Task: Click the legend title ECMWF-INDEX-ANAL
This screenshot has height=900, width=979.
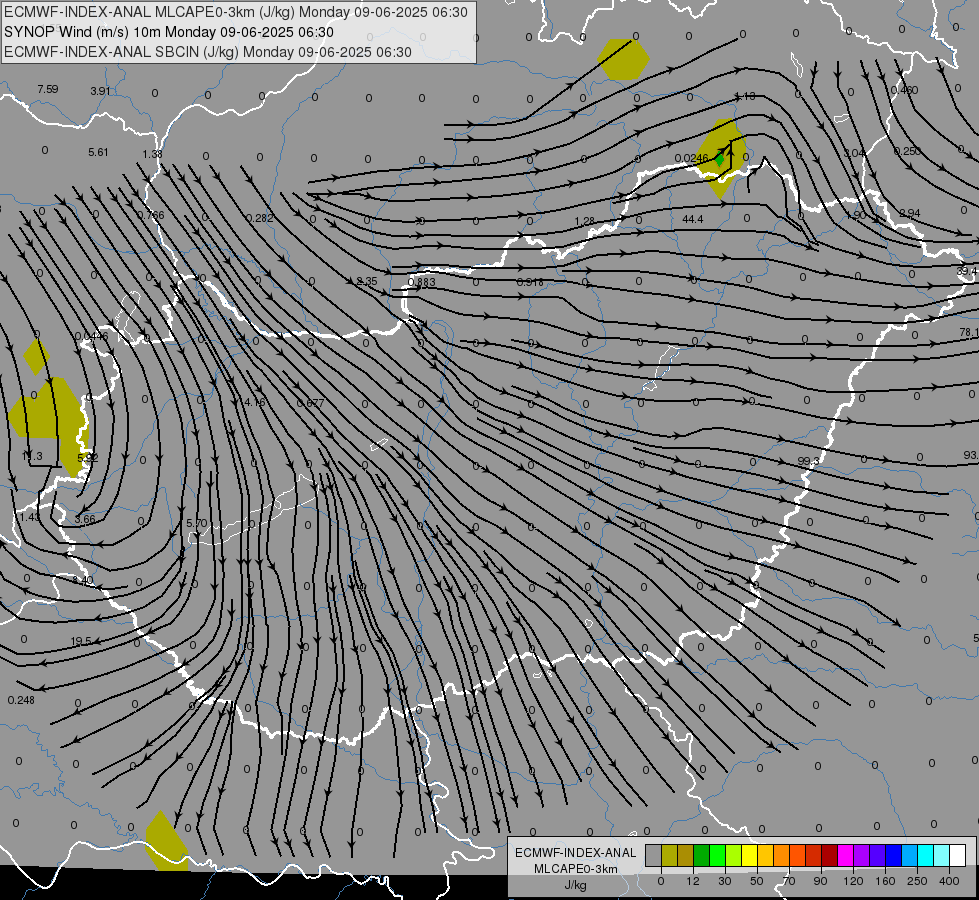Action: [x=576, y=853]
